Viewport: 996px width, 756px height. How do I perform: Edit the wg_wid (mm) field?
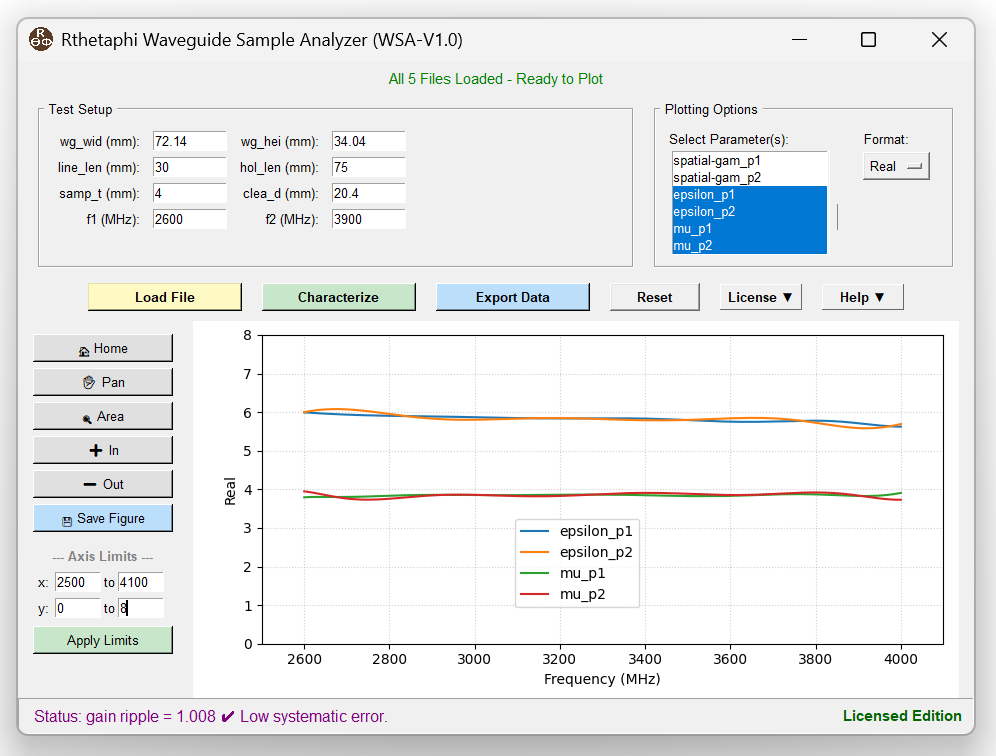coord(189,141)
